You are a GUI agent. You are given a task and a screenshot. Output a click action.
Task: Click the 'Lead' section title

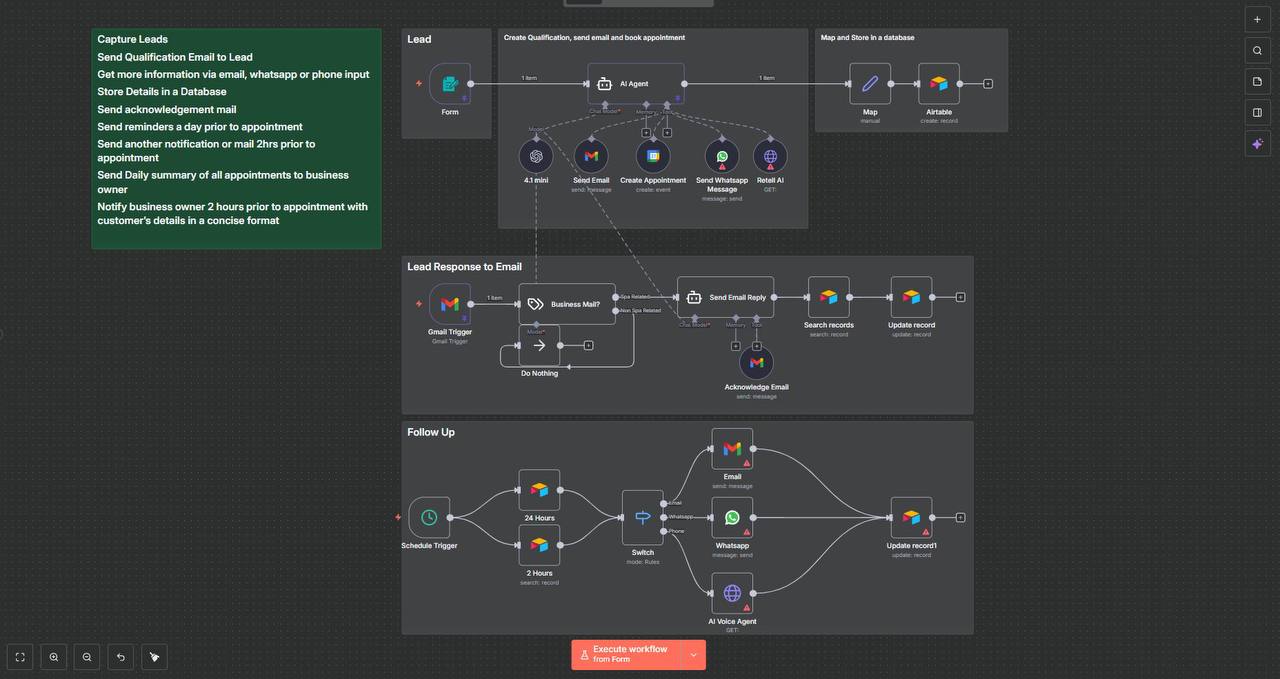419,39
